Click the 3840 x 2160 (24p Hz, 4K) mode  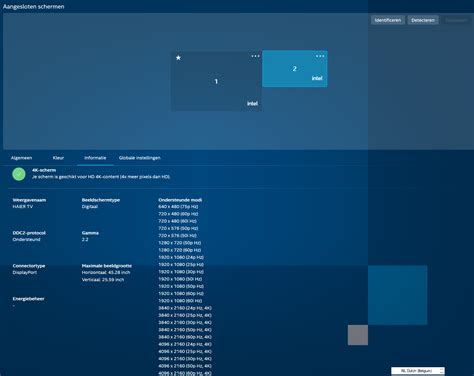coord(185,308)
